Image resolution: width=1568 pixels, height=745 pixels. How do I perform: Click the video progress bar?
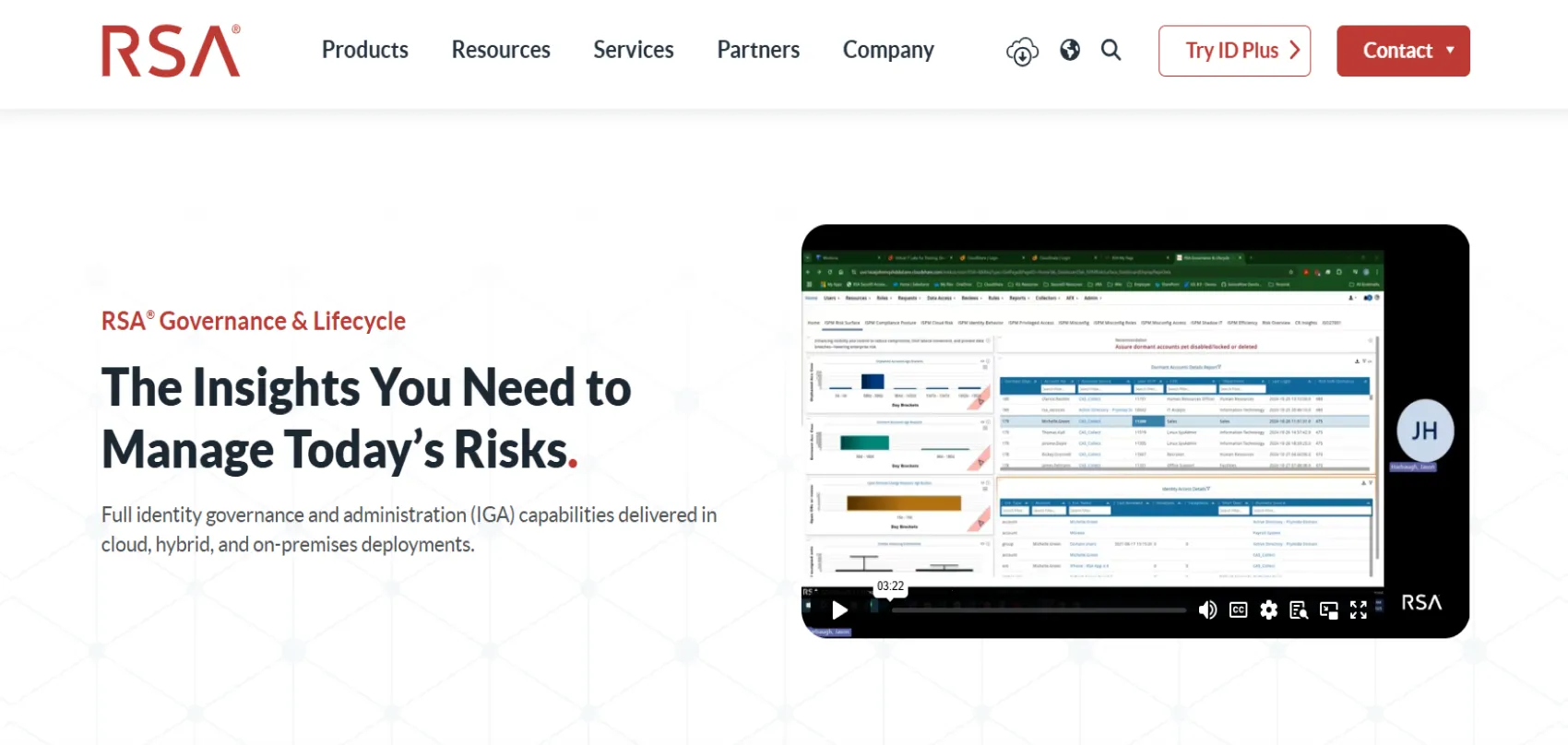(x=1039, y=610)
